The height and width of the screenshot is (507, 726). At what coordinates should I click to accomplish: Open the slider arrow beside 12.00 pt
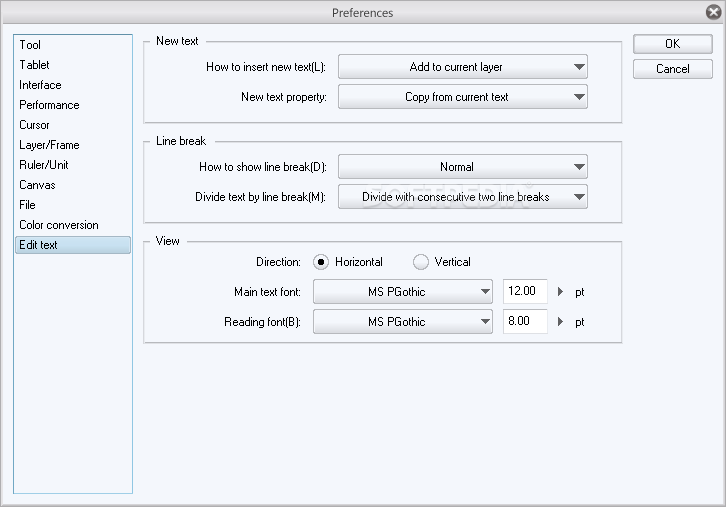(560, 292)
